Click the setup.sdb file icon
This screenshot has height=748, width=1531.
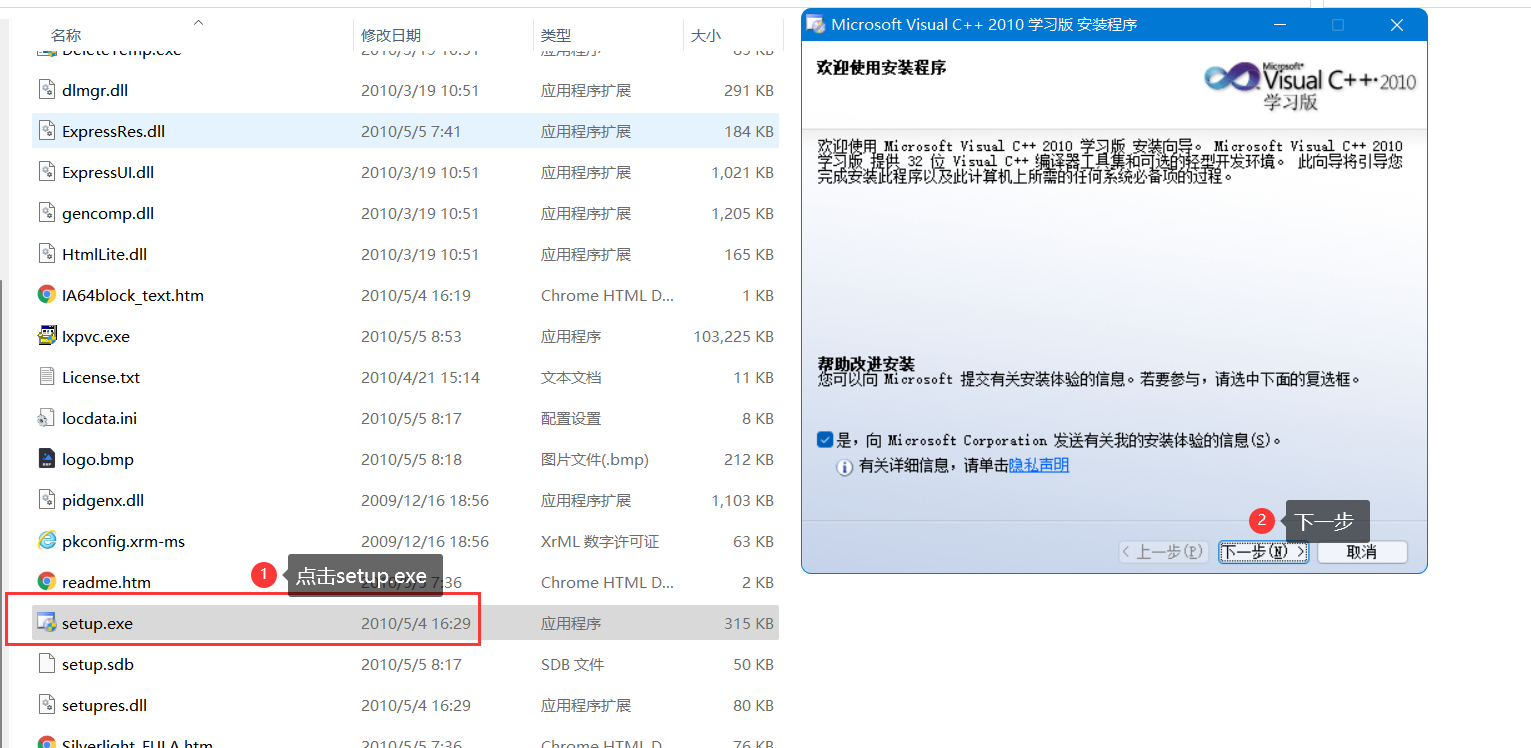(46, 664)
